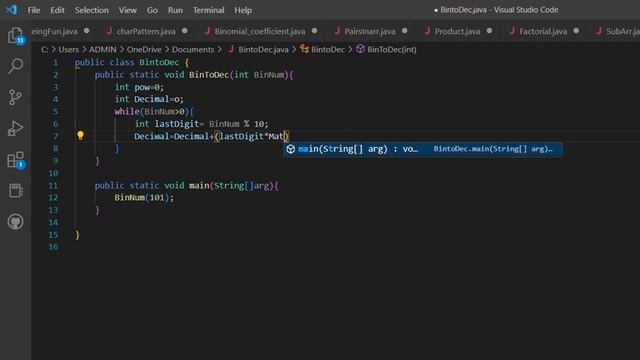The width and height of the screenshot is (640, 360).
Task: Click the VS Code logo icon
Action: click(11, 10)
